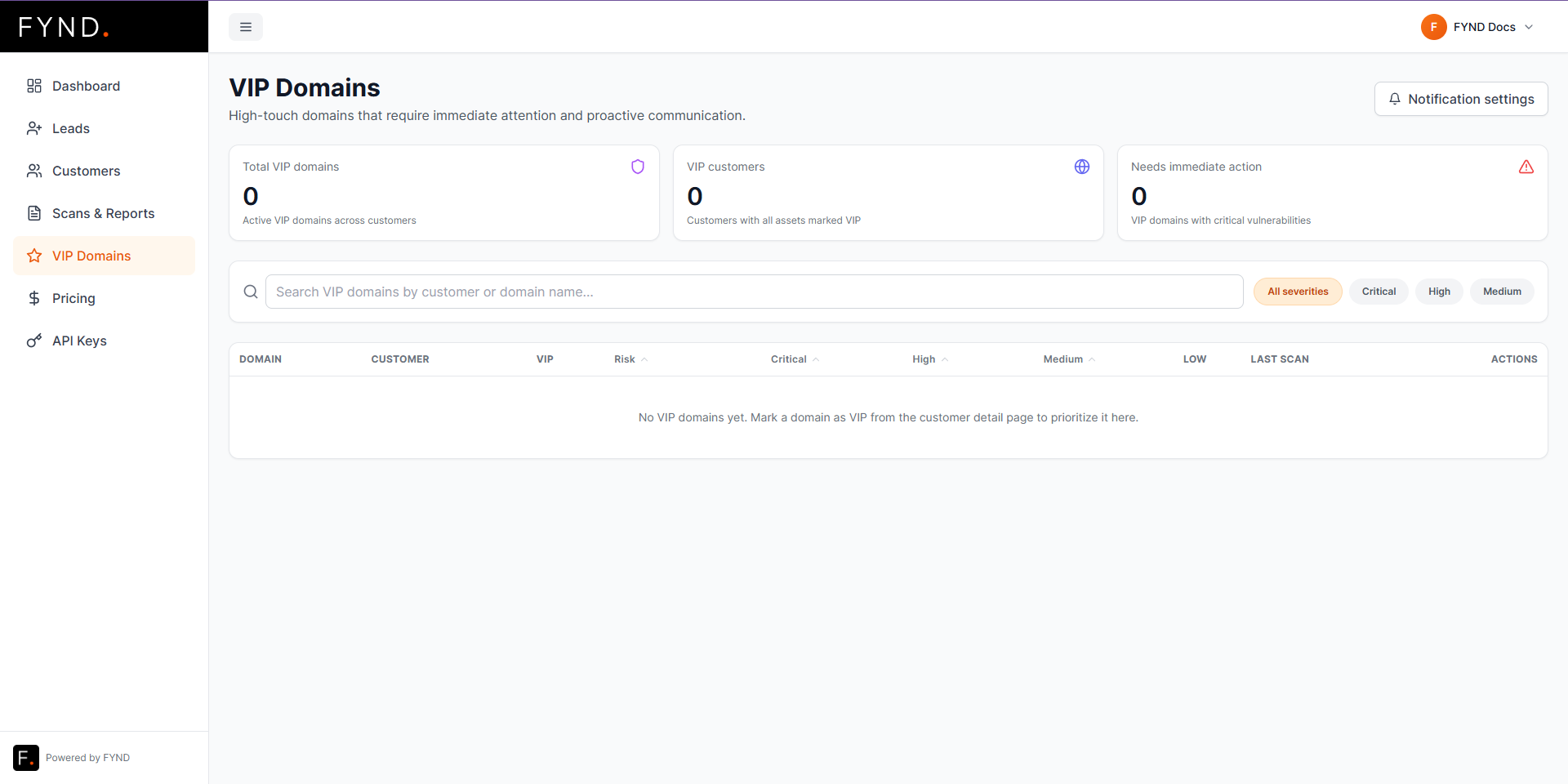Open Dashboard from the sidebar
The width and height of the screenshot is (1568, 784).
pyautogui.click(x=86, y=86)
